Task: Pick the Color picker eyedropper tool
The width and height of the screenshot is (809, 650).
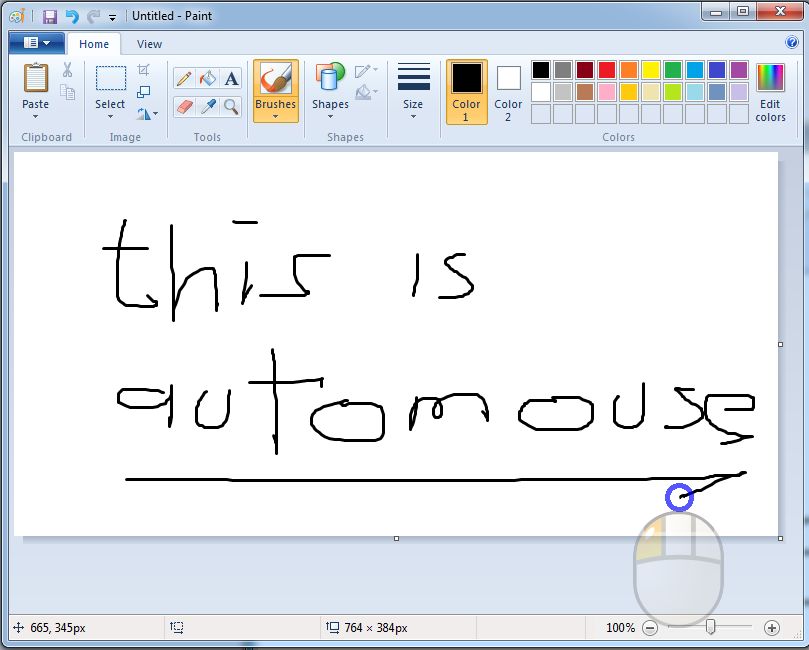Action: [208, 106]
